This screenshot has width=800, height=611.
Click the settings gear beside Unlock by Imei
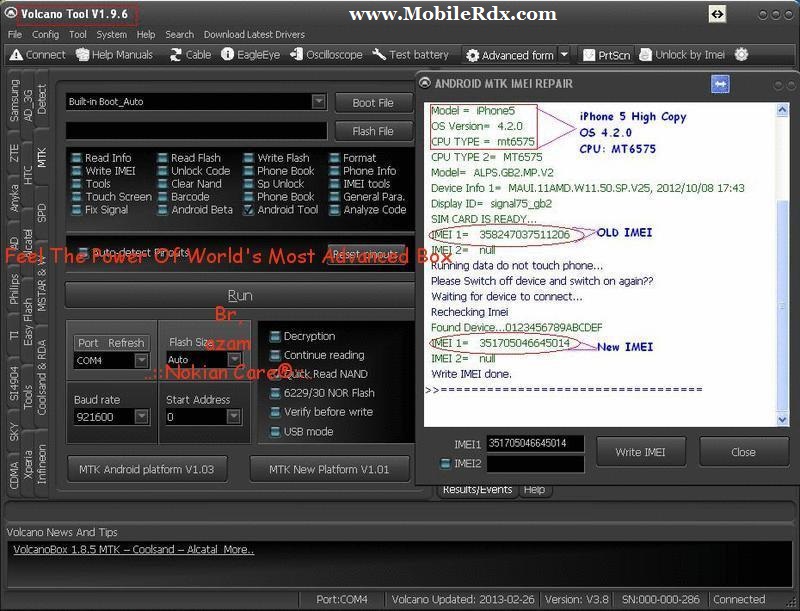point(741,55)
